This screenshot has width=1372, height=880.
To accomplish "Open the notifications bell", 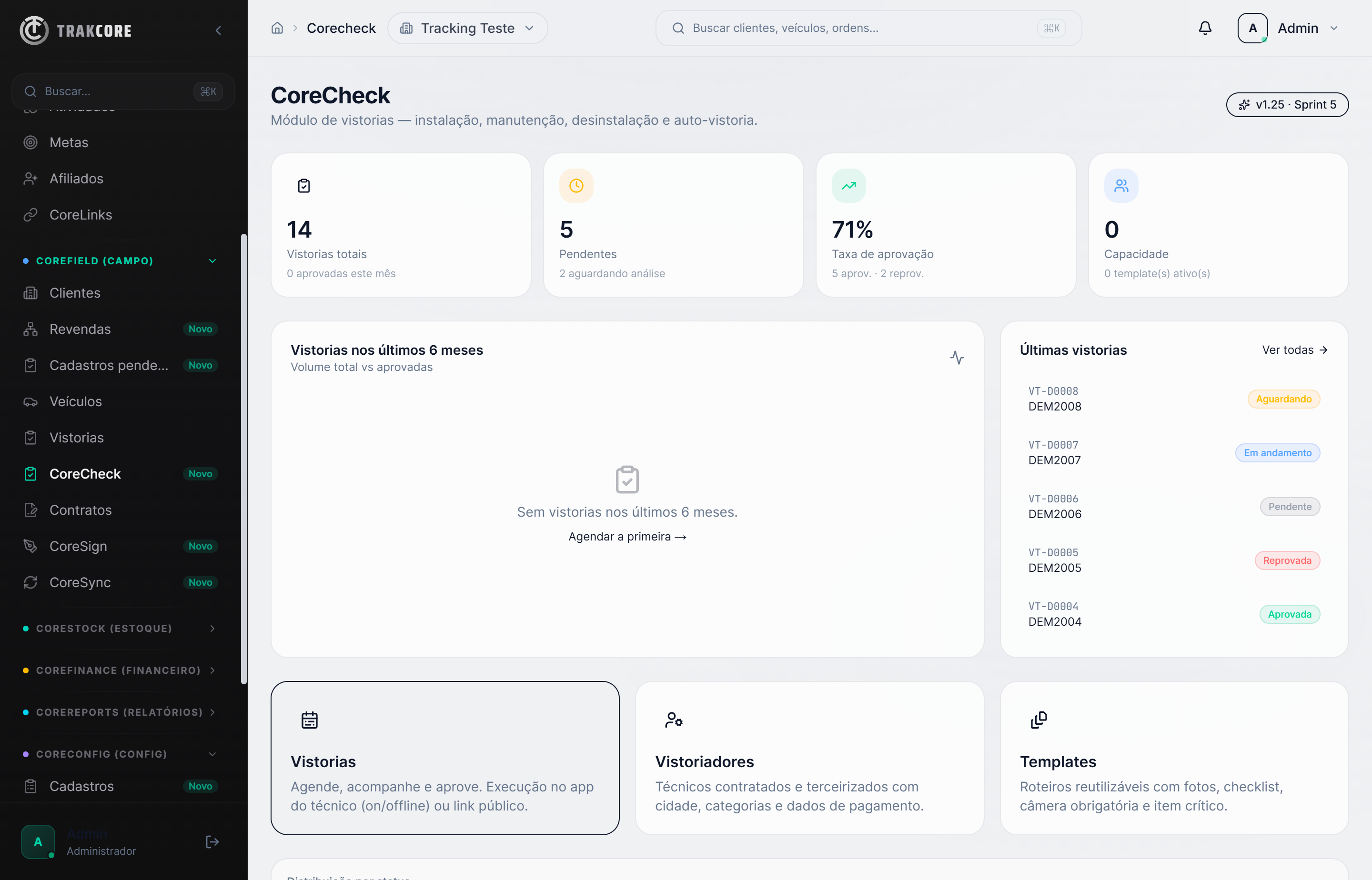I will (1204, 28).
